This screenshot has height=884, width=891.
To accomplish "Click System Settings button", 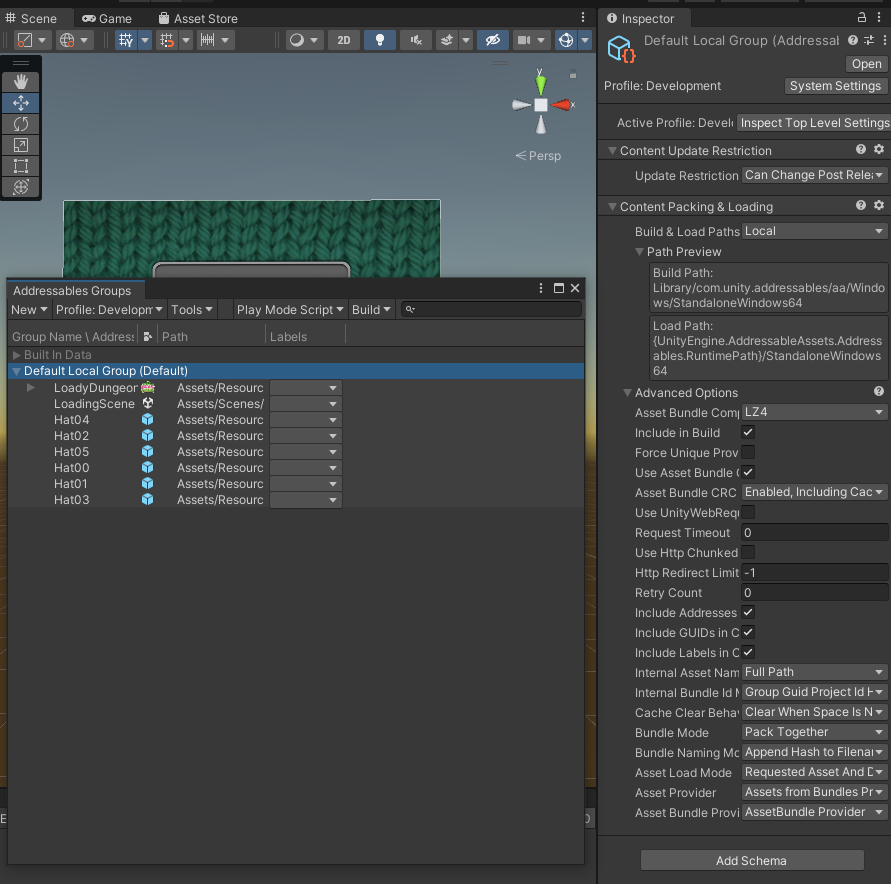I will point(835,86).
